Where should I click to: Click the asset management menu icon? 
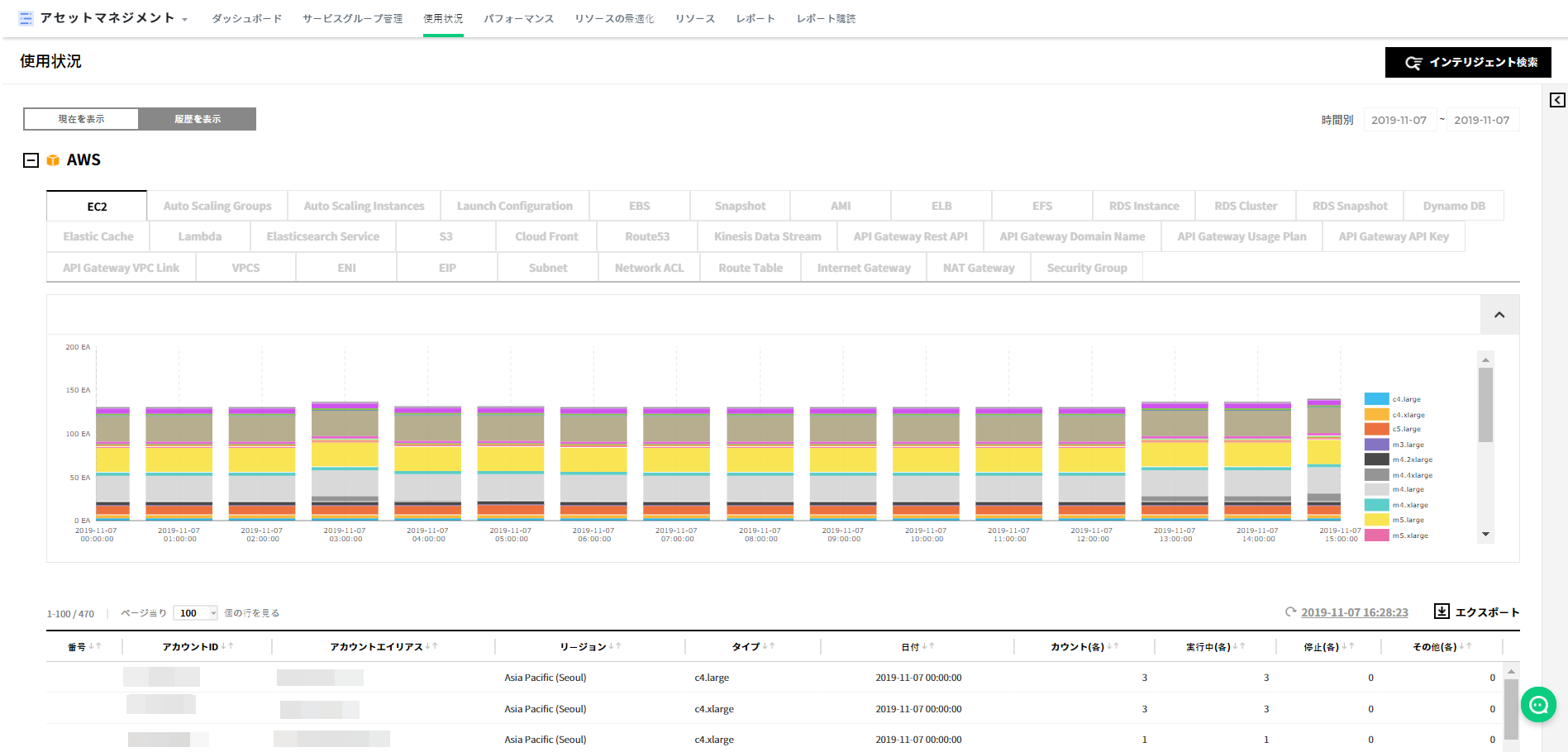point(26,18)
